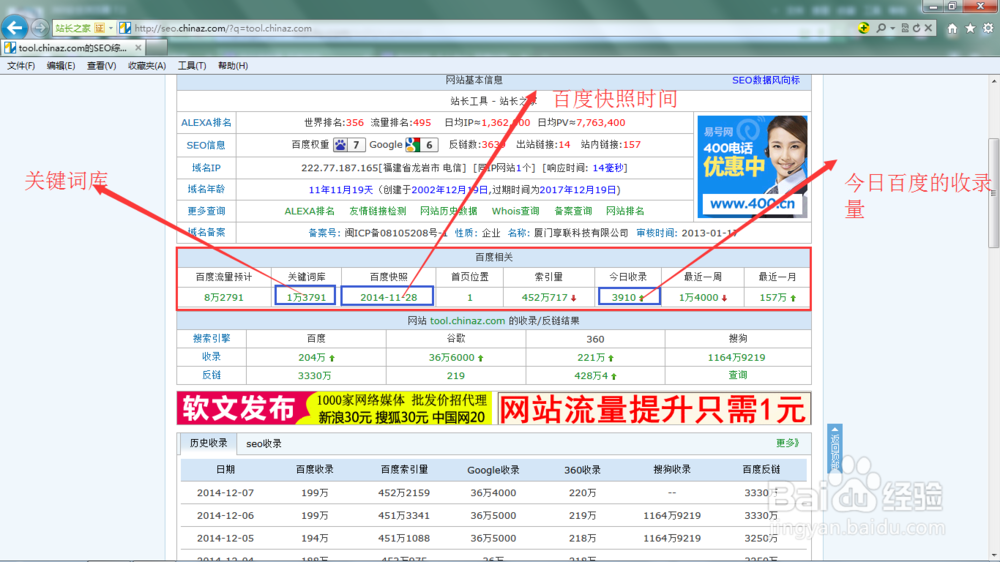Image resolution: width=1000 pixels, height=562 pixels.
Task: Open the tool.chinaz.com link in results header
Action: click(x=467, y=321)
